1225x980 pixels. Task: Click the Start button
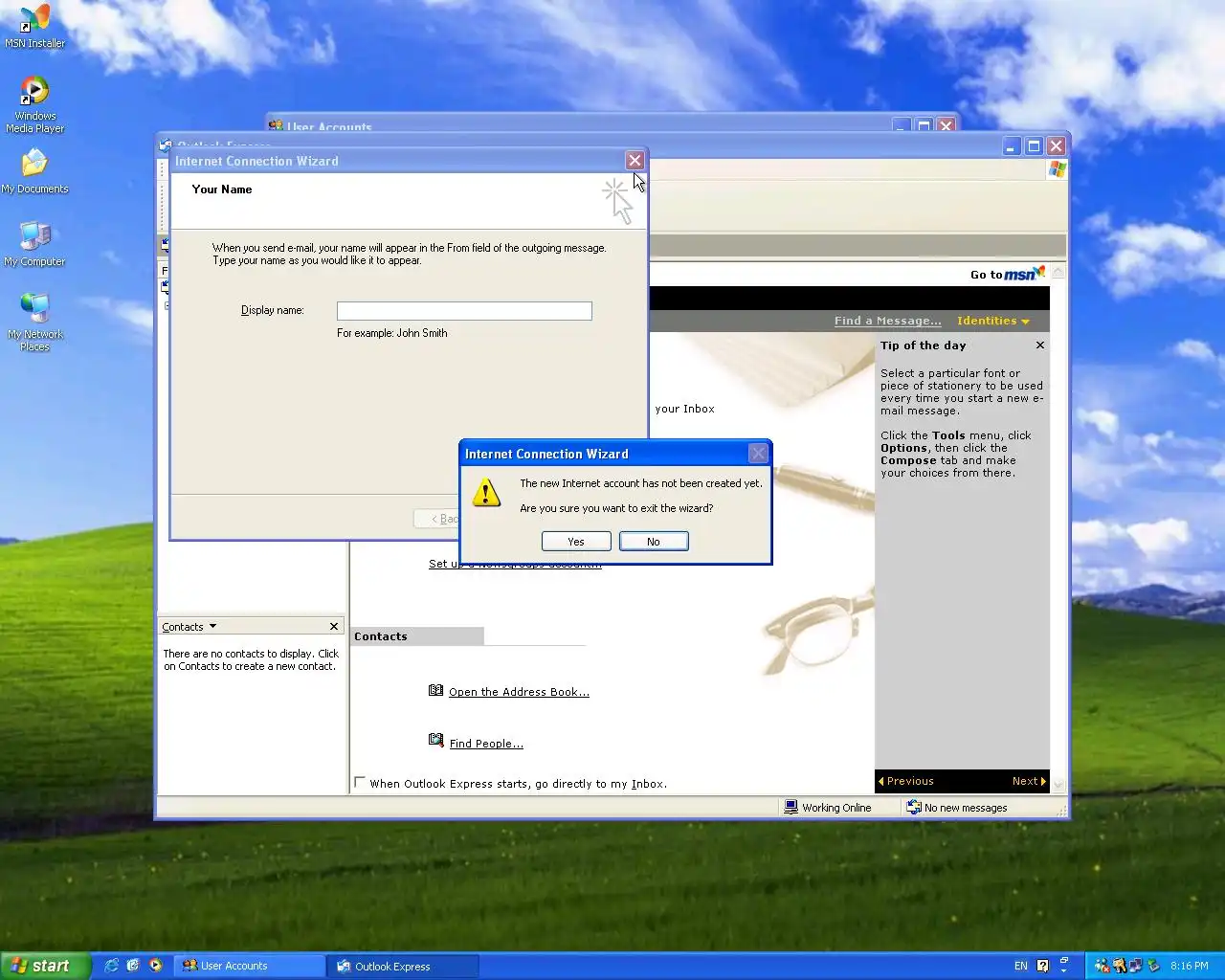(45, 966)
